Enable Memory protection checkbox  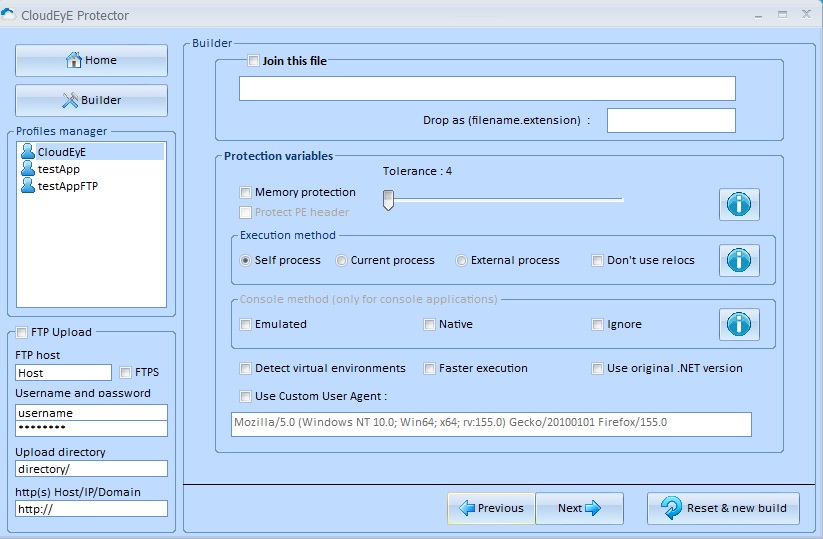coord(245,193)
